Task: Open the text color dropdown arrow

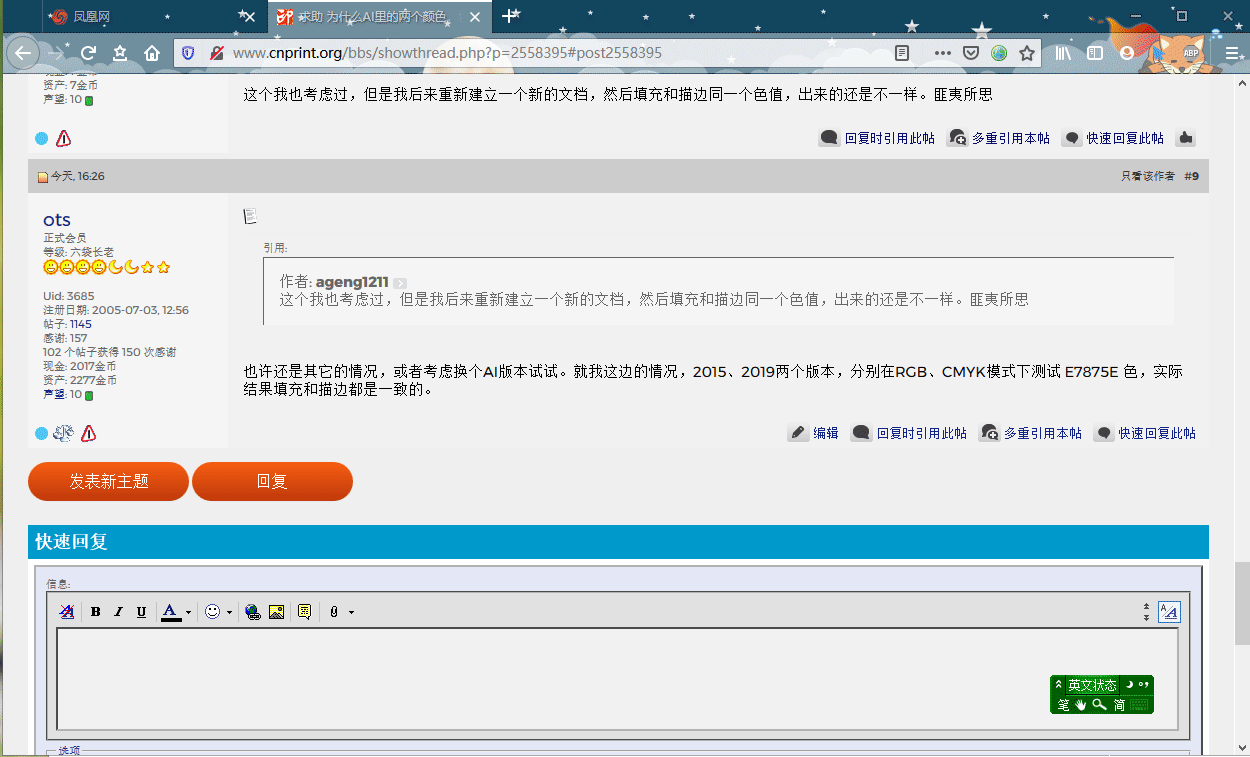Action: pyautogui.click(x=188, y=612)
